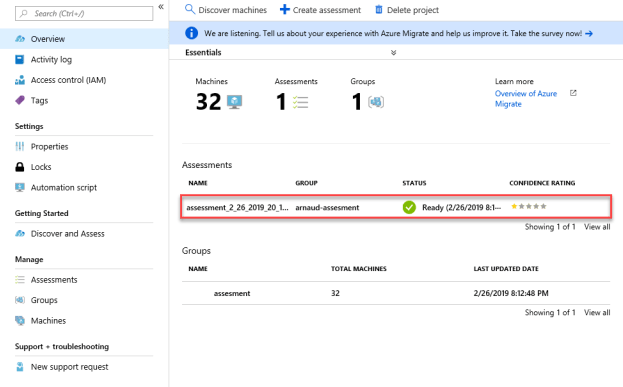Open the assesment group row name

pyautogui.click(x=232, y=294)
